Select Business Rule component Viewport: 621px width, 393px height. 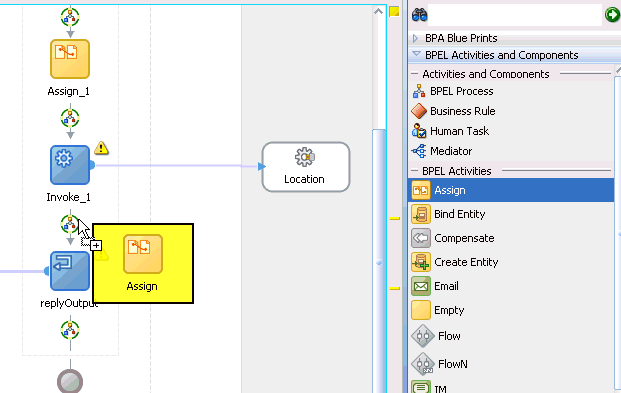tap(453, 111)
